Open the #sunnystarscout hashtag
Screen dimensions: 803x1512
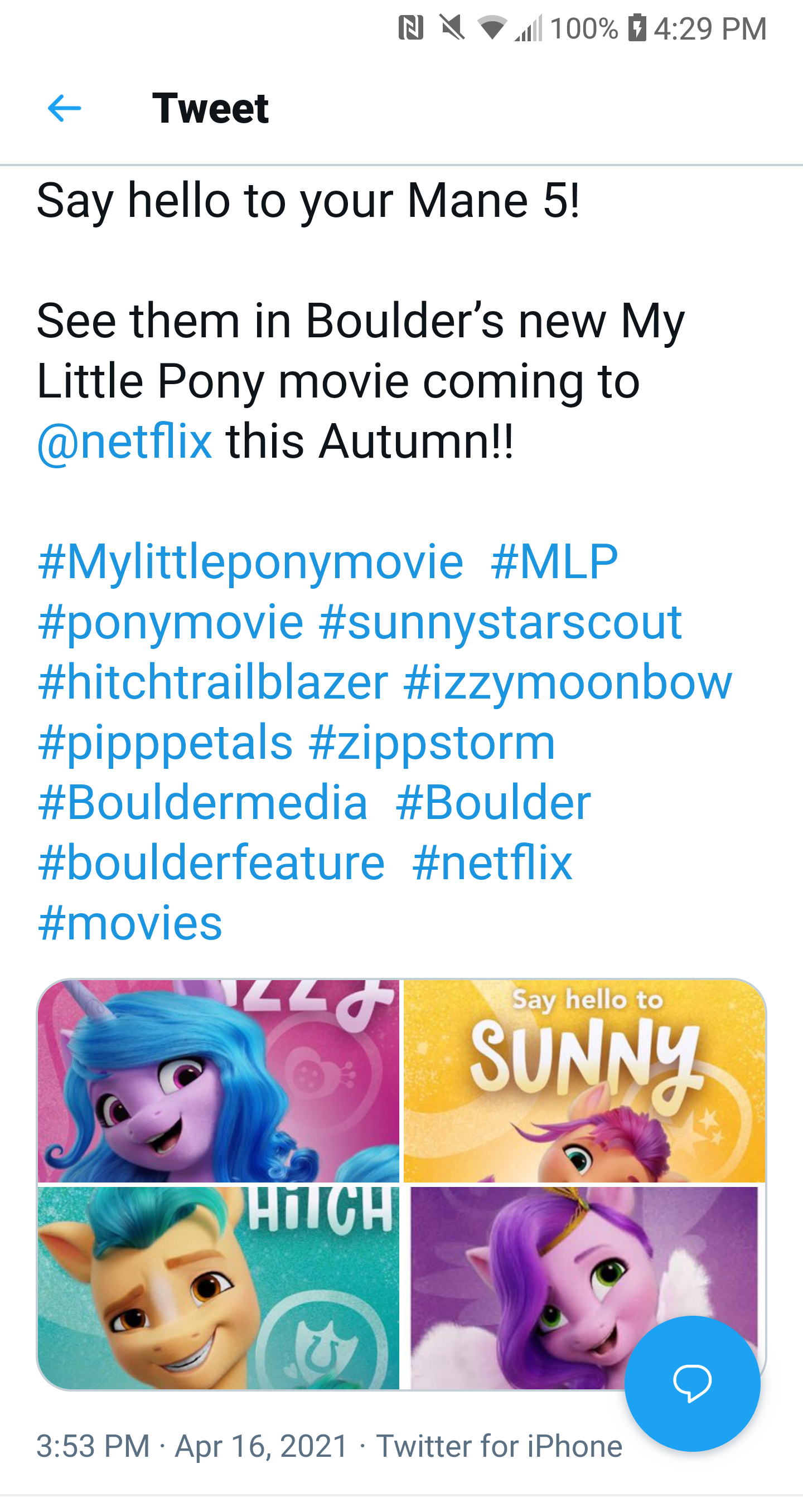coord(500,622)
